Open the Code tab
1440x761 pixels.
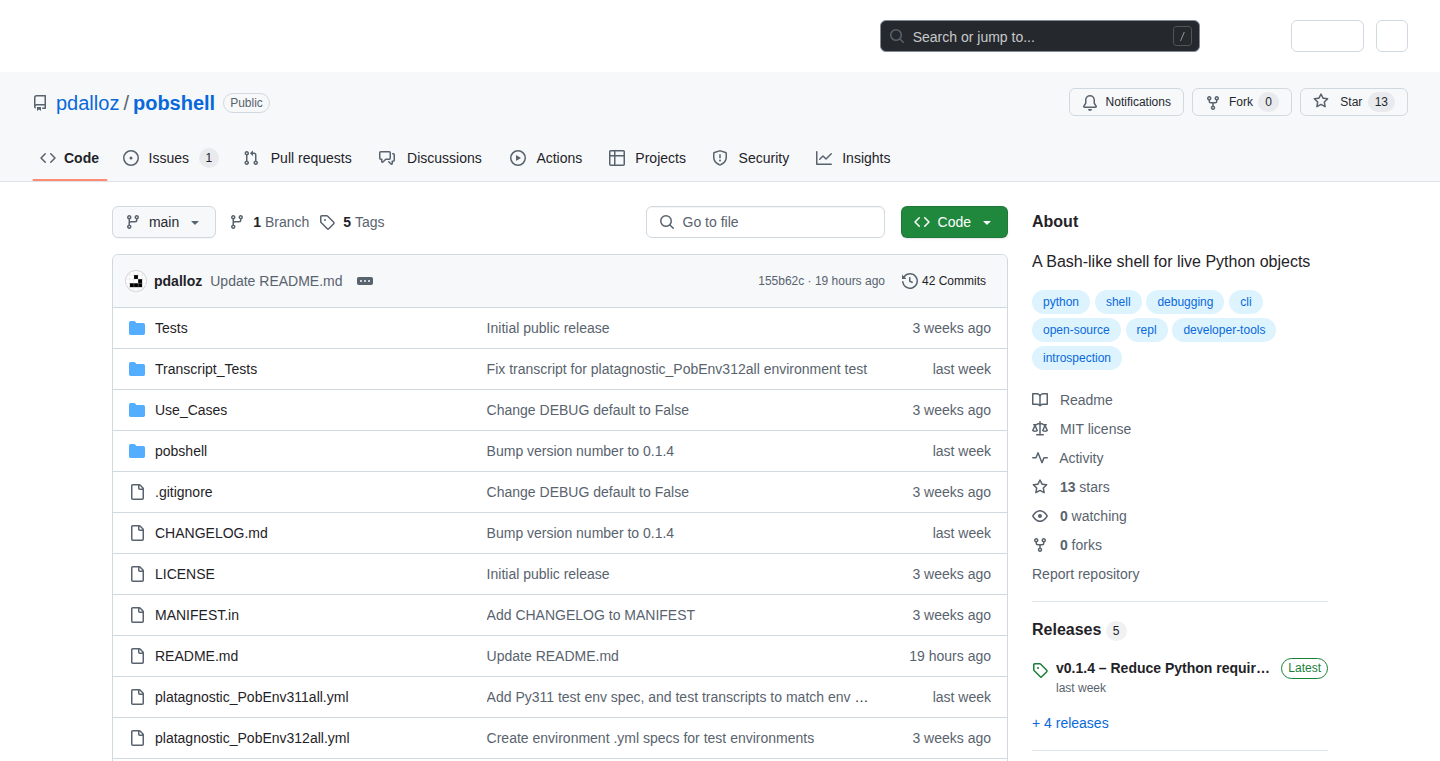(x=70, y=158)
